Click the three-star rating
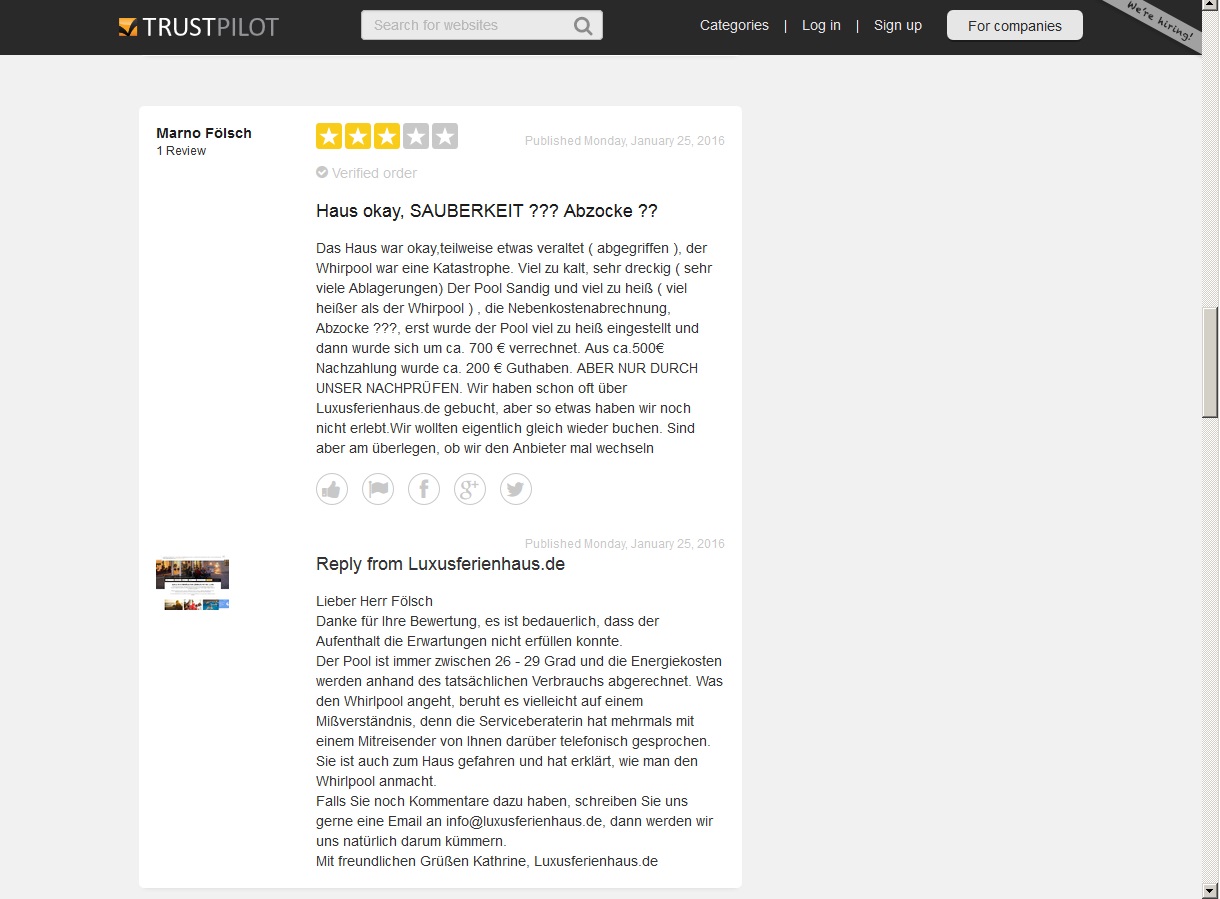The height and width of the screenshot is (899, 1220). pos(387,136)
